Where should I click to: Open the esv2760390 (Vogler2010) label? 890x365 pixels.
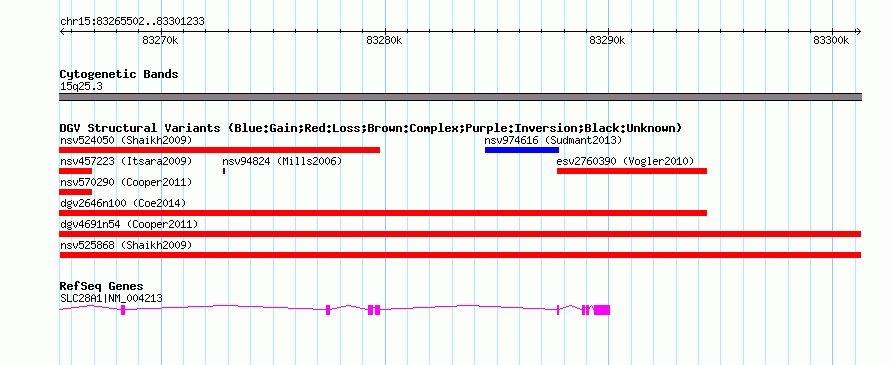click(625, 161)
